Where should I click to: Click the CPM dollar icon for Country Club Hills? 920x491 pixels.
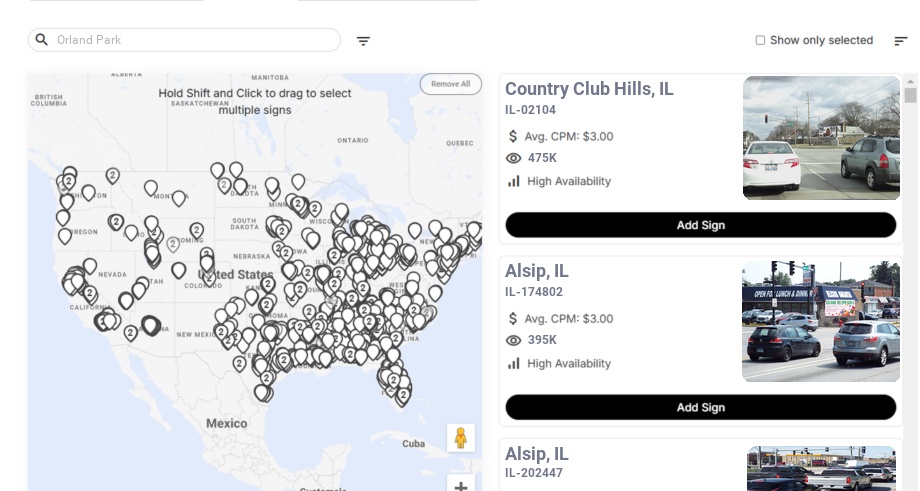(513, 136)
